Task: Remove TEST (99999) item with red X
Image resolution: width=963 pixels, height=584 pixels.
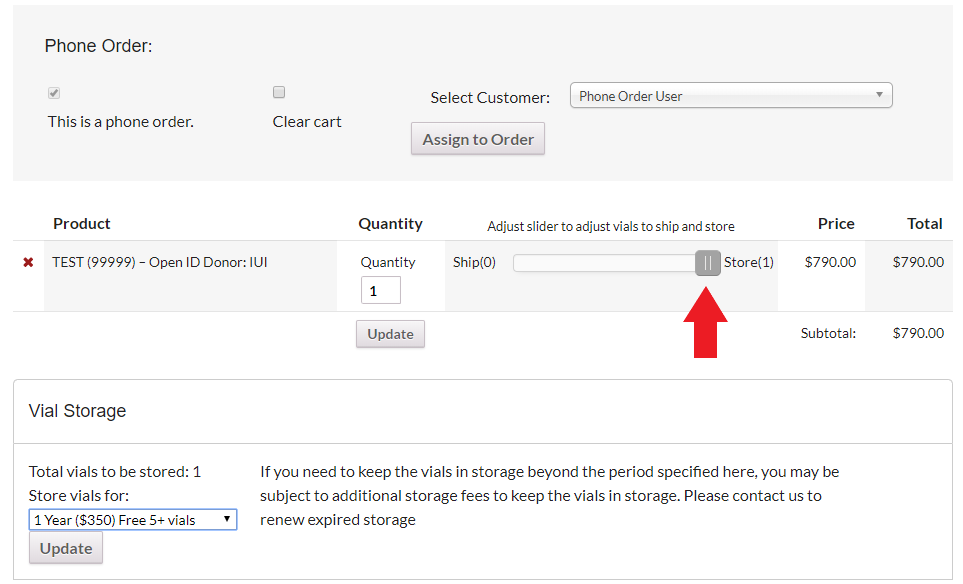Action: pos(28,263)
